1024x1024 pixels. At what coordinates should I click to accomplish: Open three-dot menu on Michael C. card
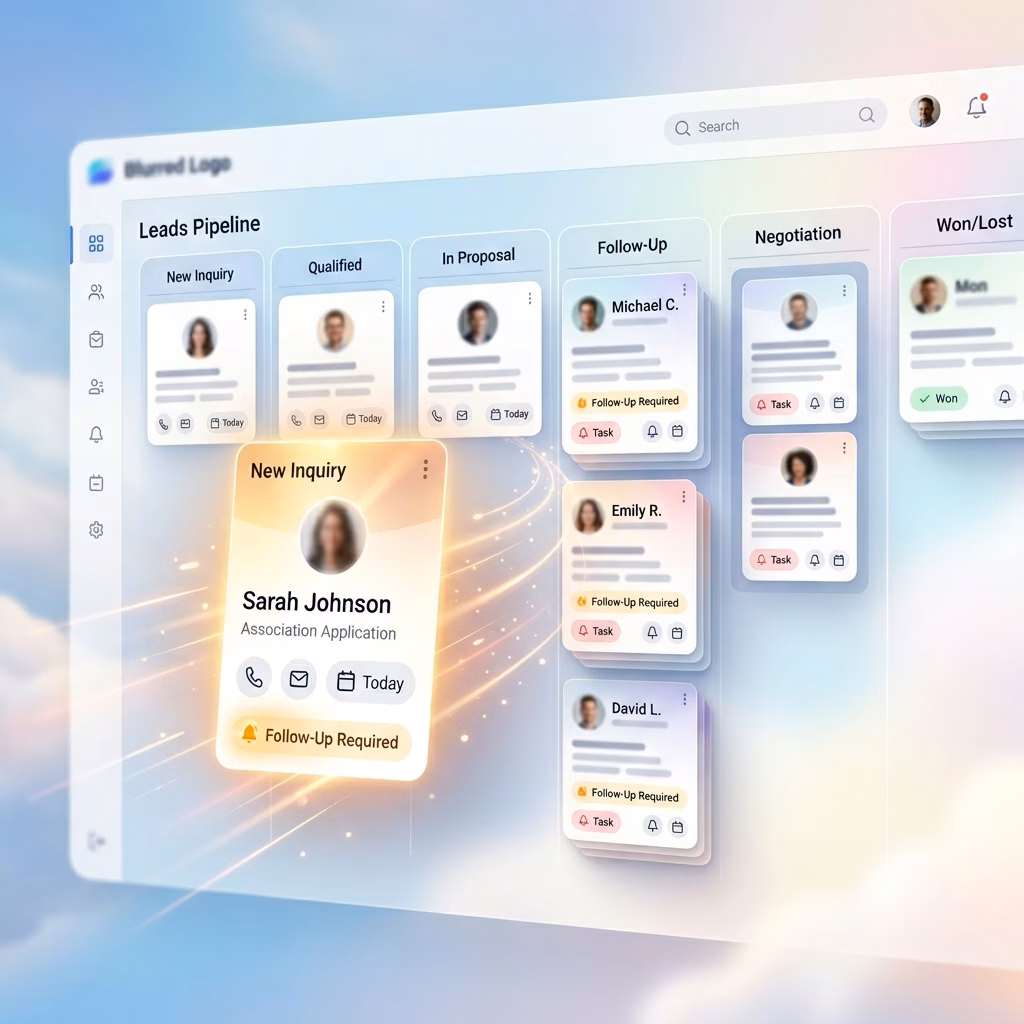pos(684,289)
